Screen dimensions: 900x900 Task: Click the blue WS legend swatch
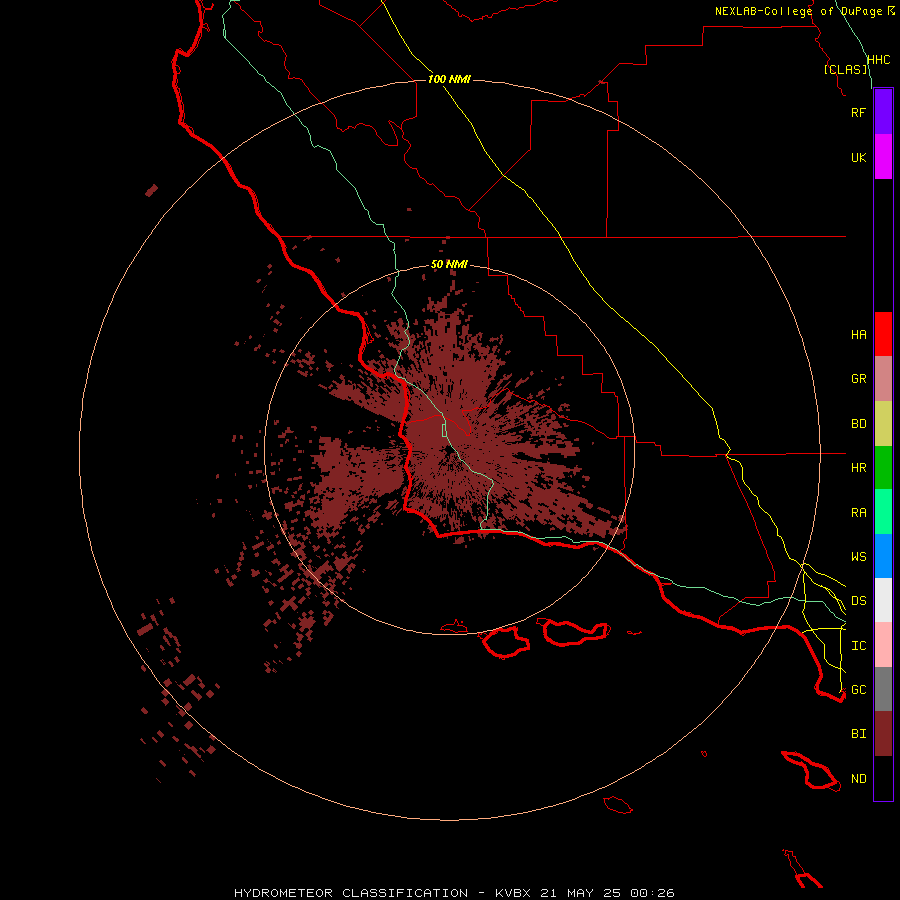click(883, 556)
